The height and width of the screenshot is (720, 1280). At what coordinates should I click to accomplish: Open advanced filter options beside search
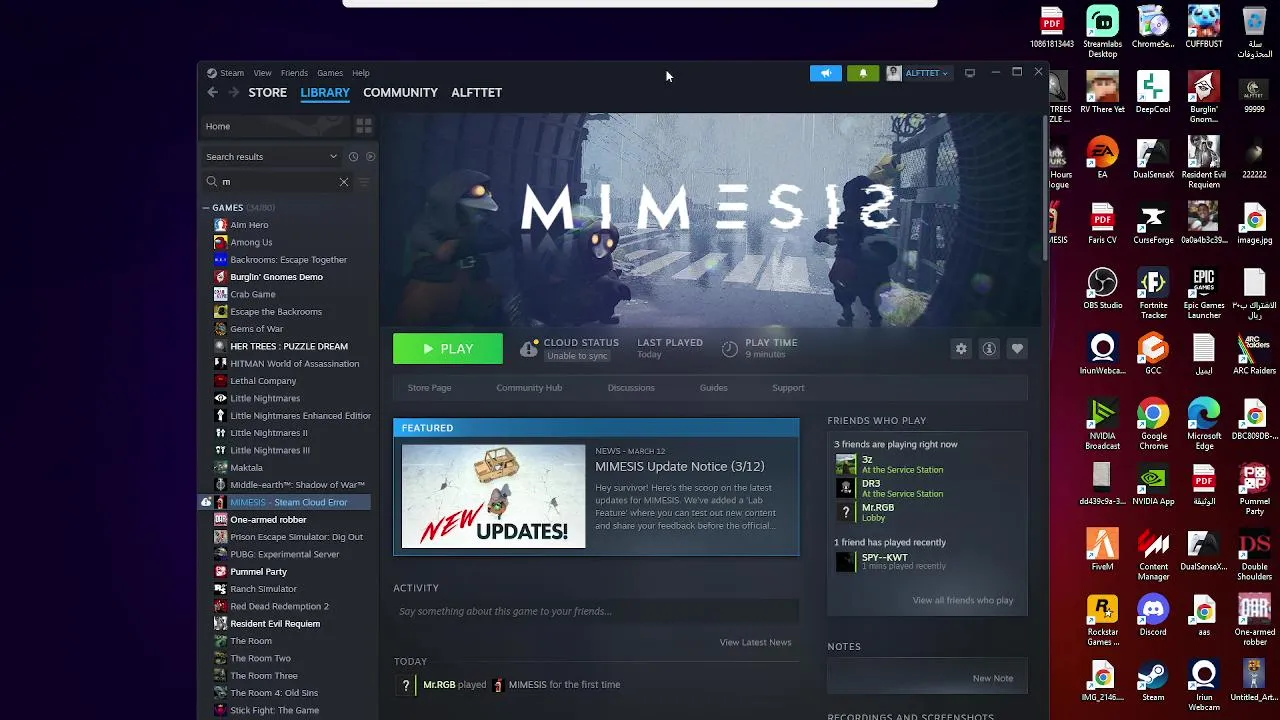click(x=363, y=182)
